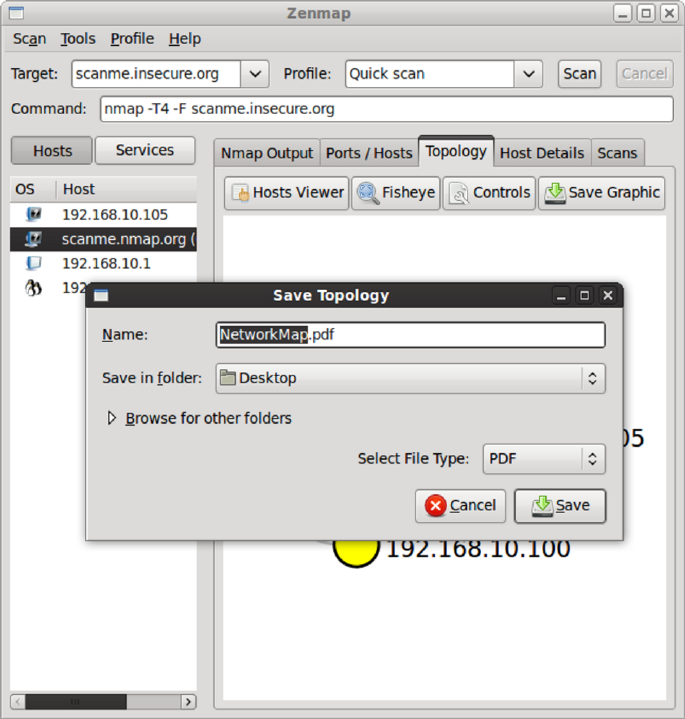This screenshot has height=719, width=685.
Task: Close the Zenmap main window
Action: coord(669,13)
